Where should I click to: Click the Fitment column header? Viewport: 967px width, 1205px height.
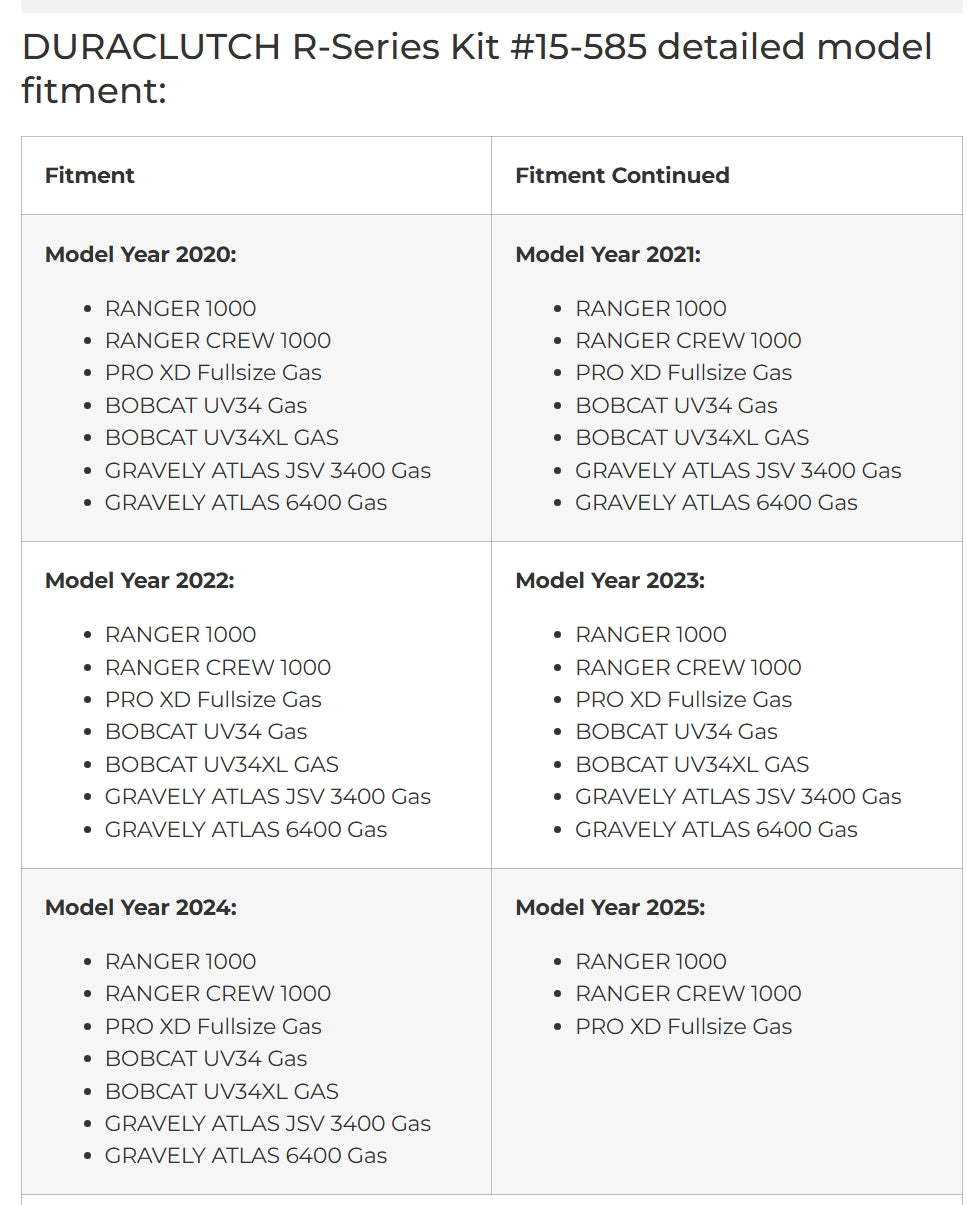[x=90, y=175]
